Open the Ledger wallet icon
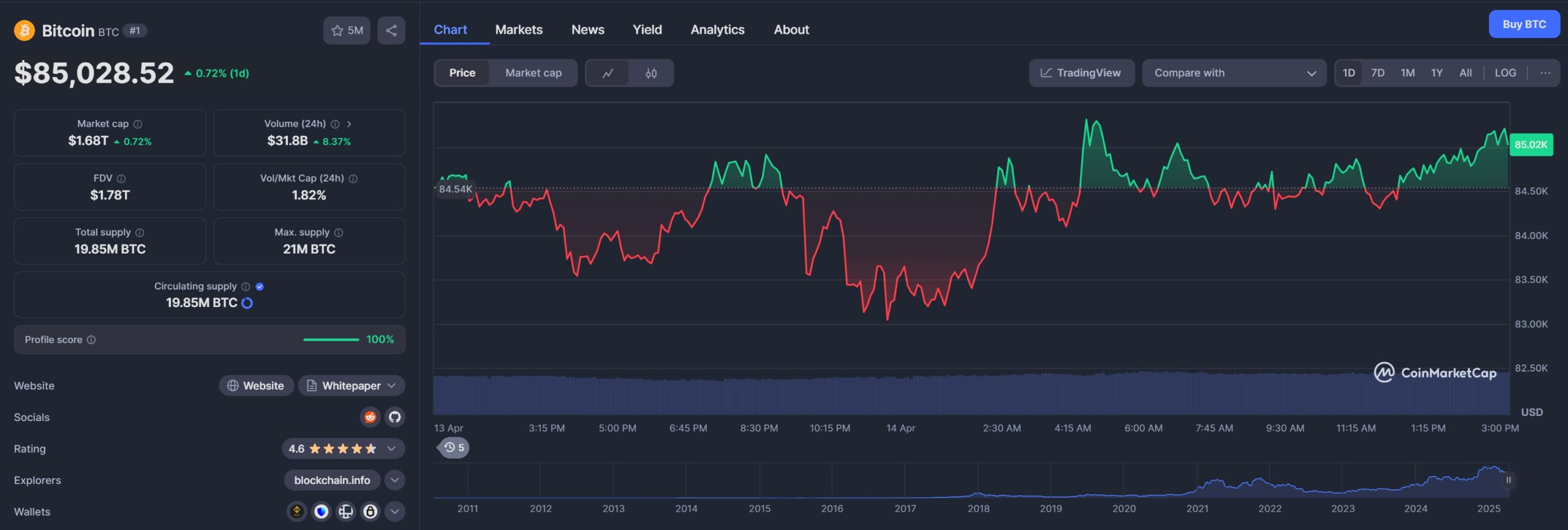Viewport: 1568px width, 530px height. point(346,511)
